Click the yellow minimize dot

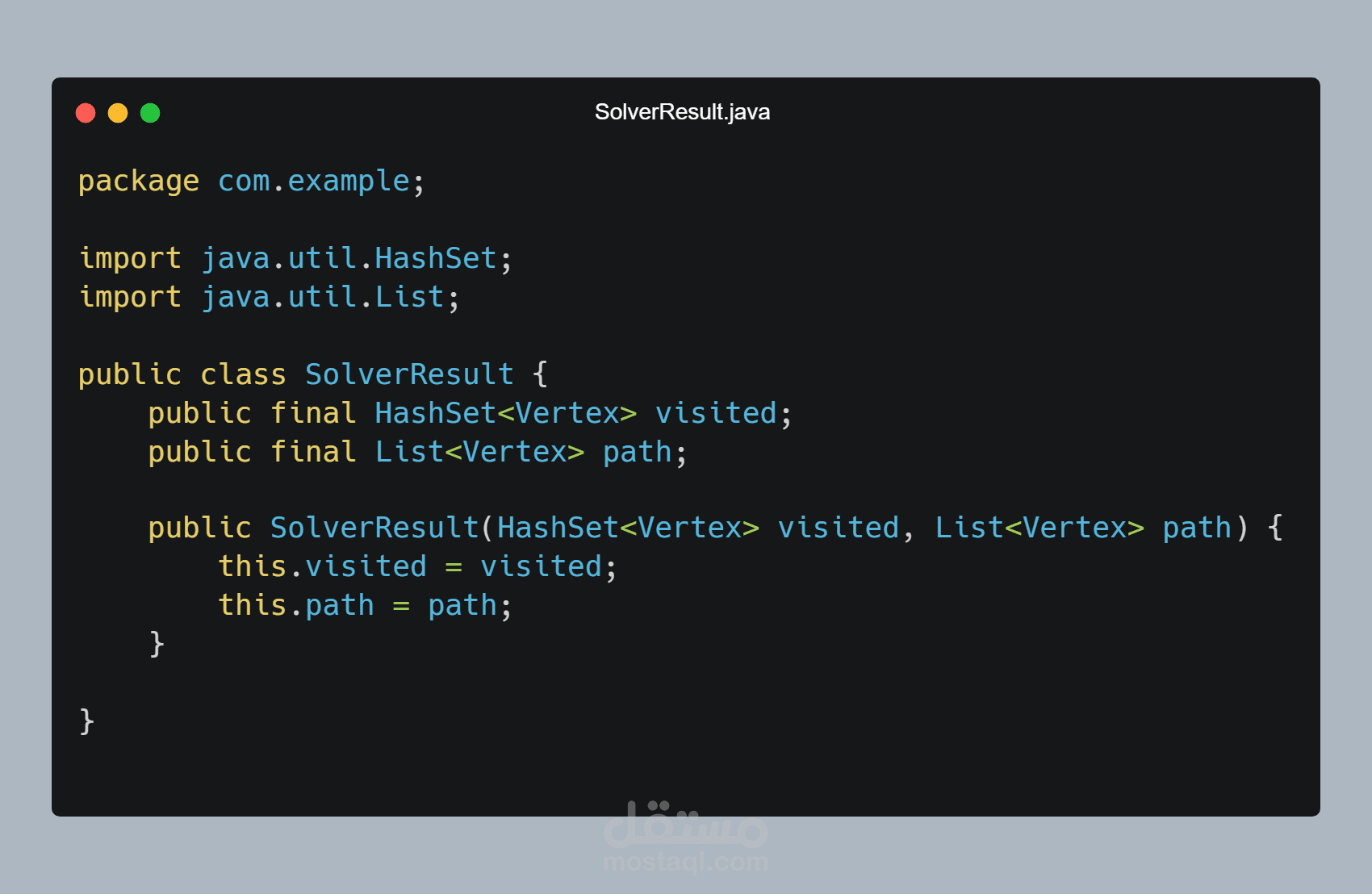pos(118,113)
